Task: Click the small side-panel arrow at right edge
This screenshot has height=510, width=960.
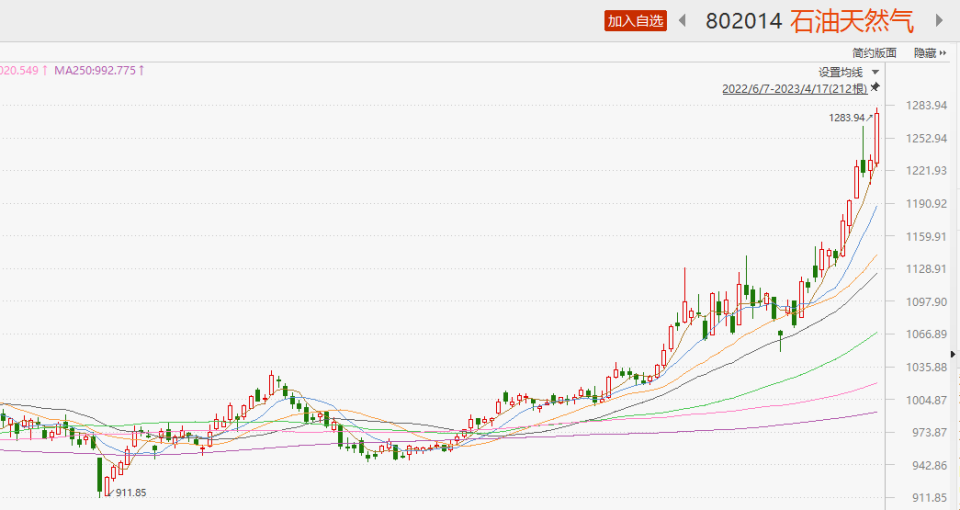Action: pos(954,353)
